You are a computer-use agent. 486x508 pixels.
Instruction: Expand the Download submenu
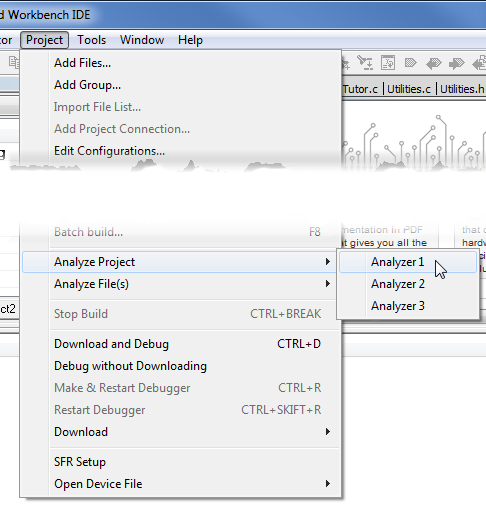pos(180,432)
